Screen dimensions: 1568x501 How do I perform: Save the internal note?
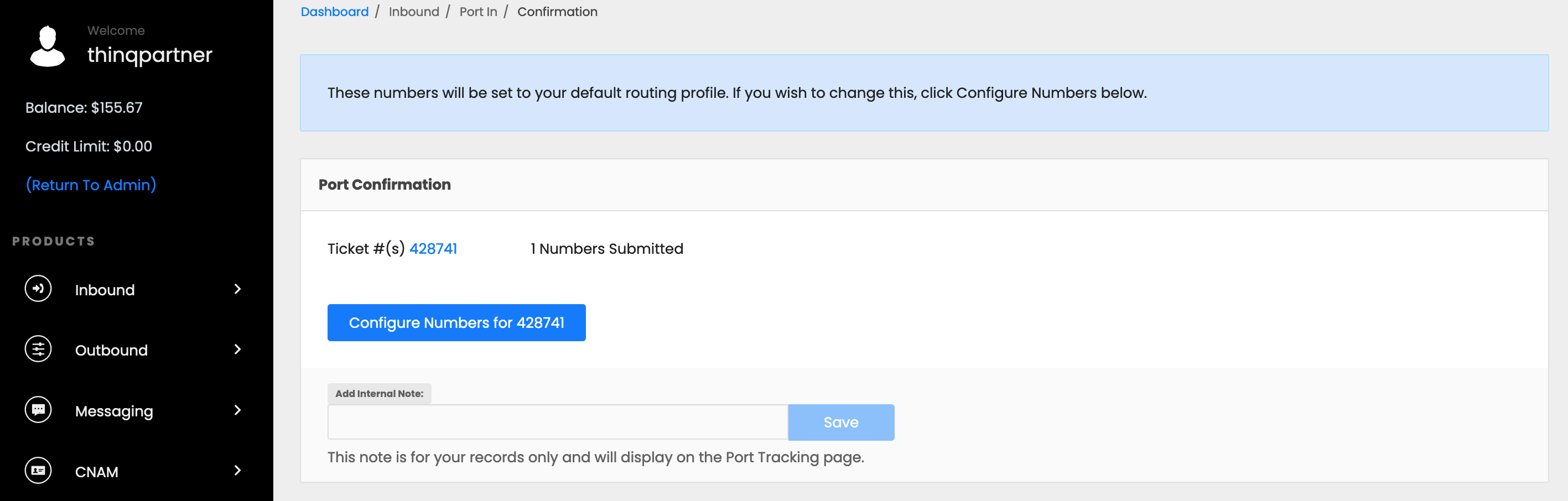point(841,422)
